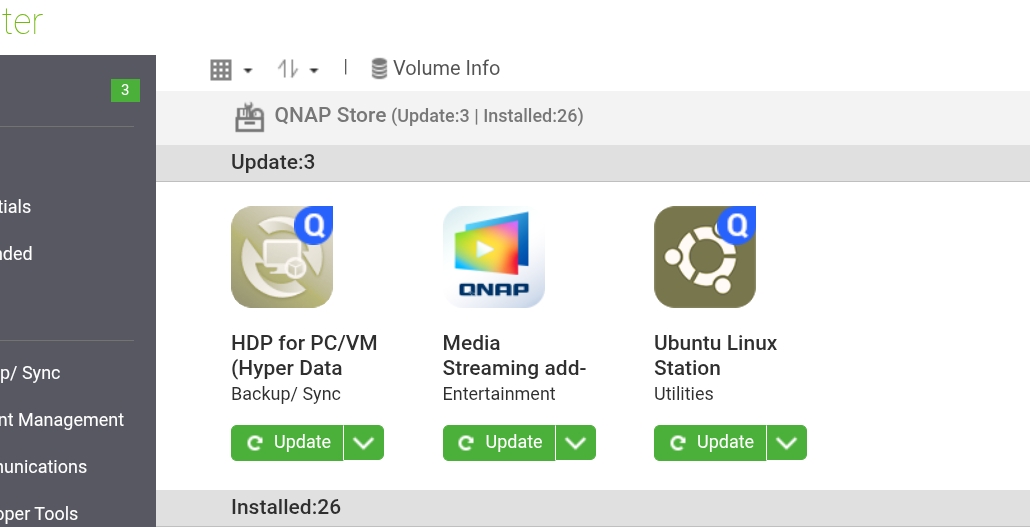The image size is (1030, 527).
Task: Click the Ubuntu Linux Station title
Action: [715, 355]
